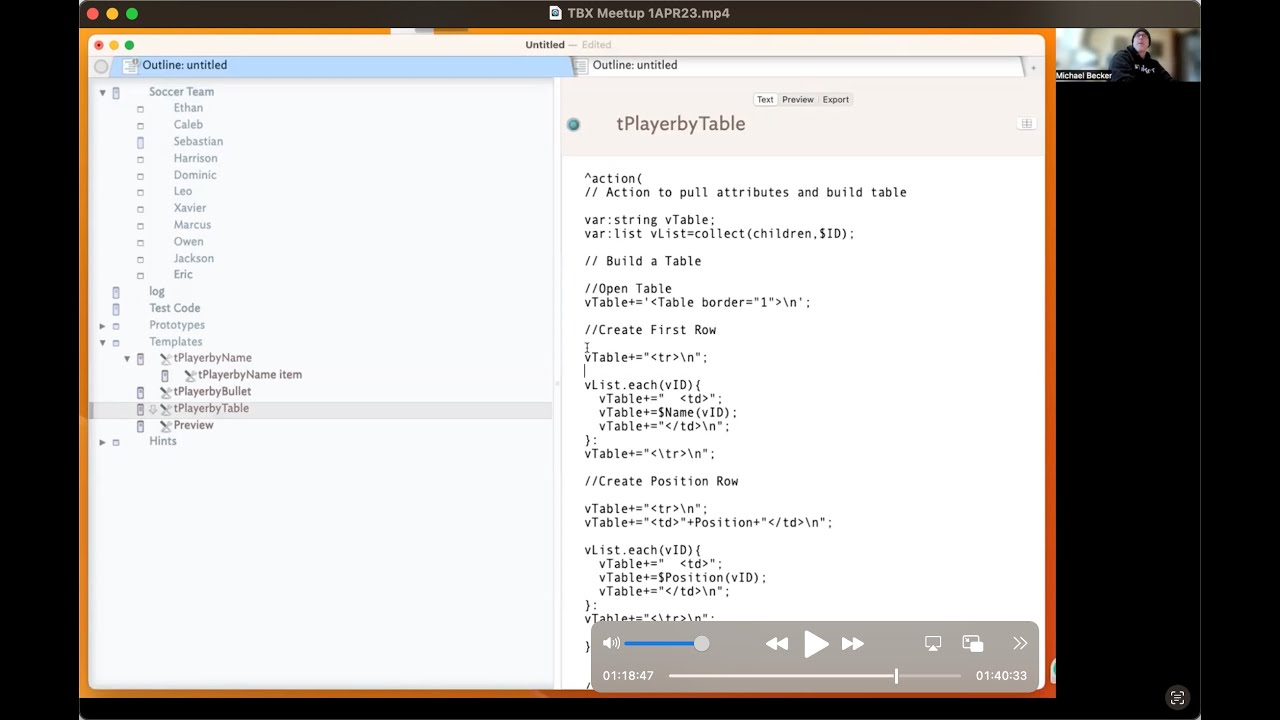Select the Sebastian note

pyautogui.click(x=198, y=142)
